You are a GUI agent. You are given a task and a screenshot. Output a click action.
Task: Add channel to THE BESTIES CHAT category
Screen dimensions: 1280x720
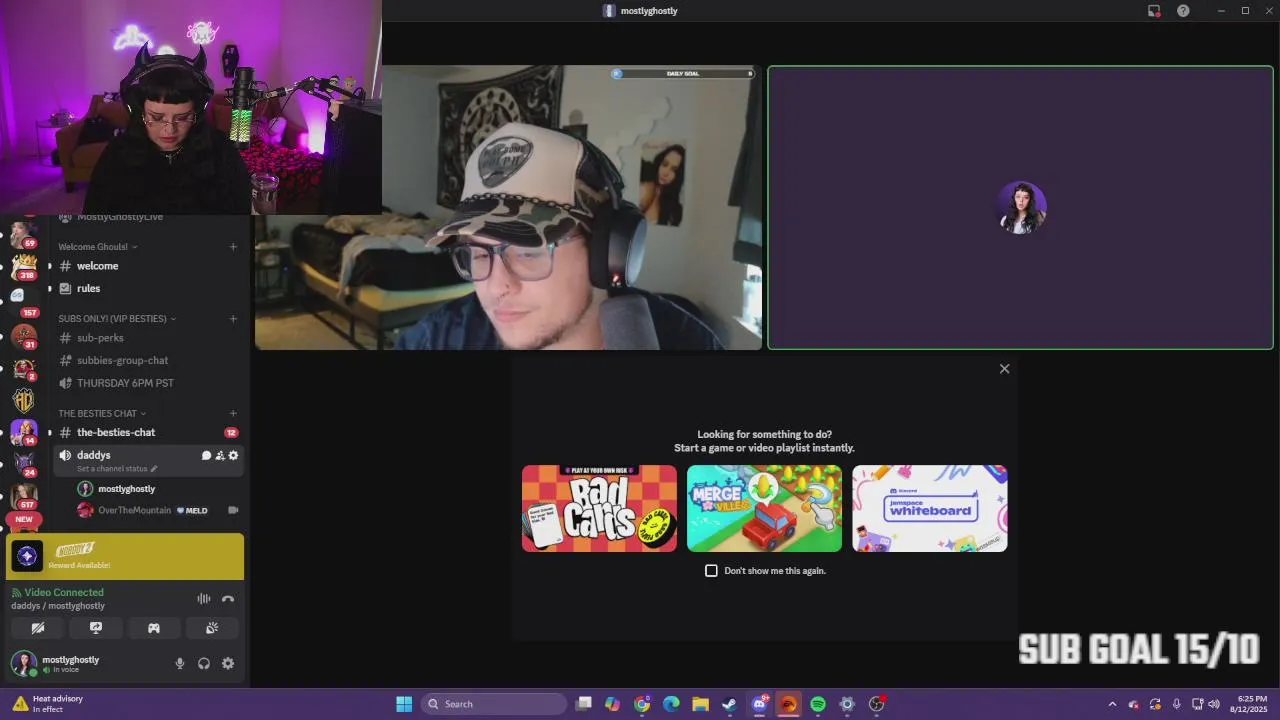(233, 413)
